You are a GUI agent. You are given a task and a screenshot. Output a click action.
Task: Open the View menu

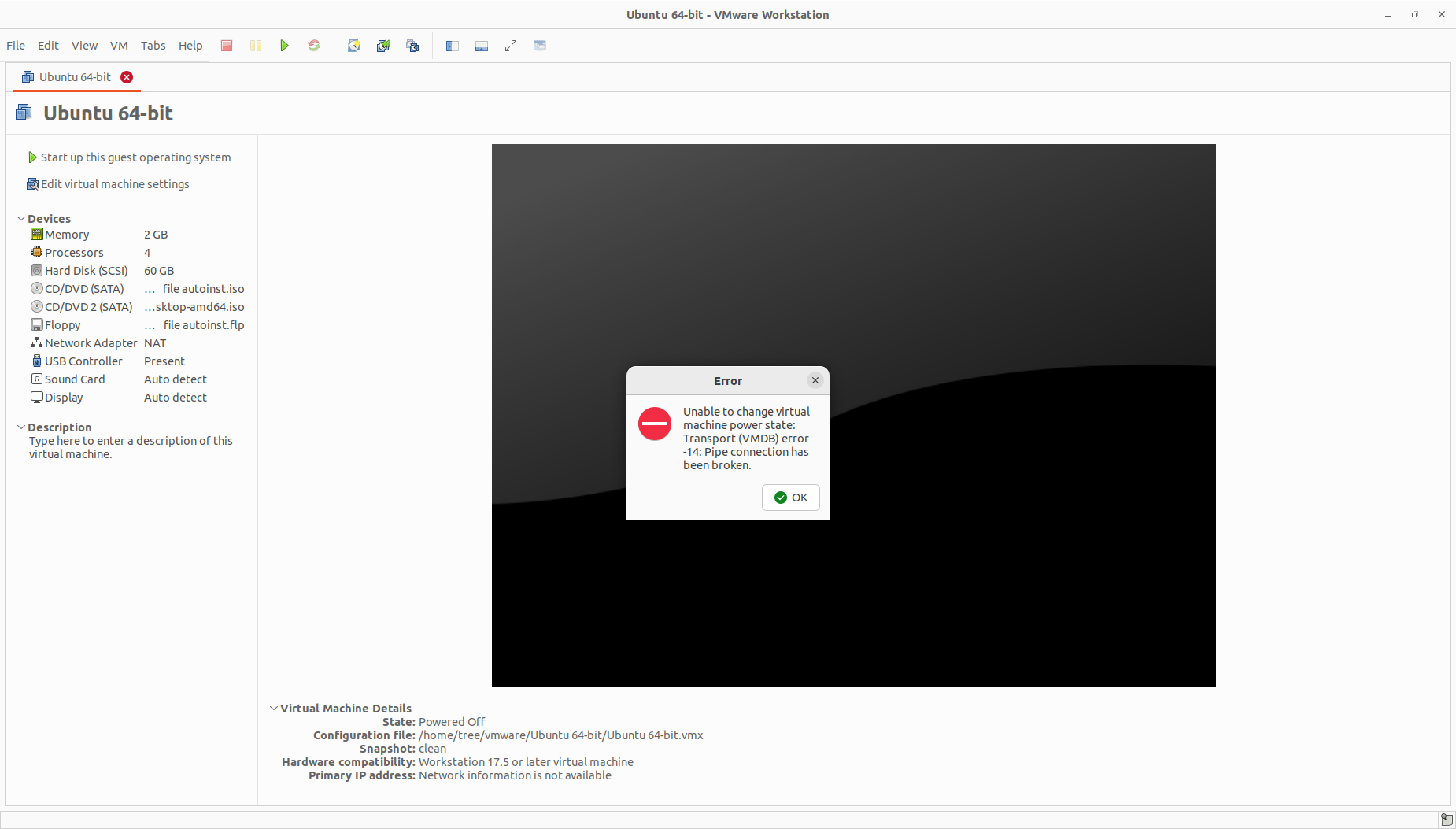84,46
